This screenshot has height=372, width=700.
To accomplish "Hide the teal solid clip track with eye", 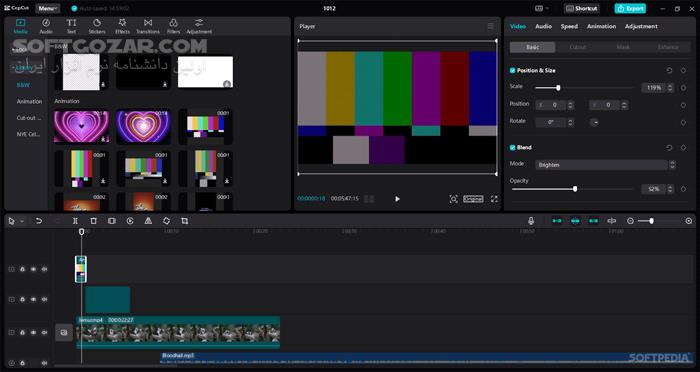I will click(33, 300).
